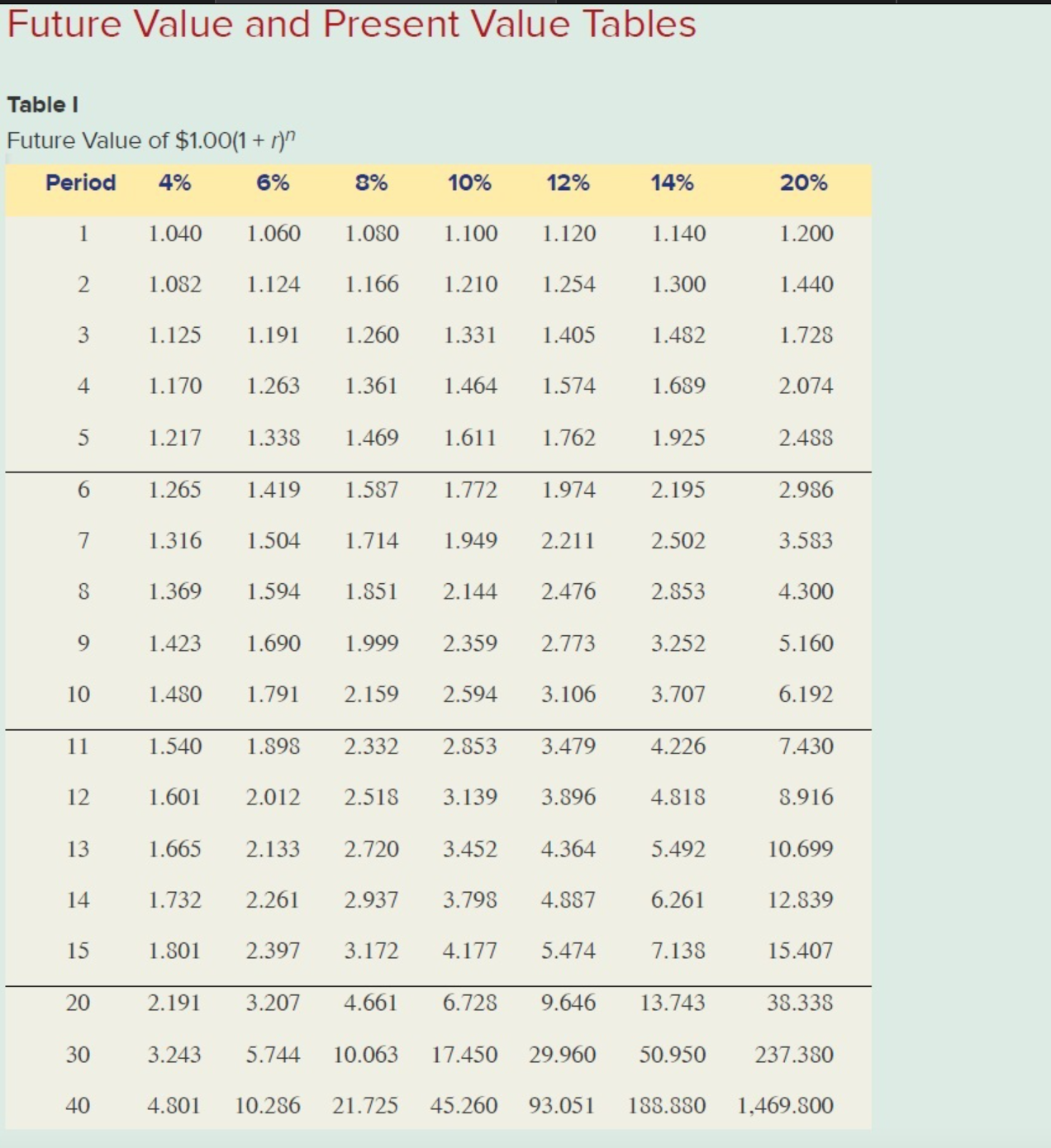The width and height of the screenshot is (1051, 1148).
Task: Click value 2.518 for period 12 at 8%
Action: pos(371,797)
